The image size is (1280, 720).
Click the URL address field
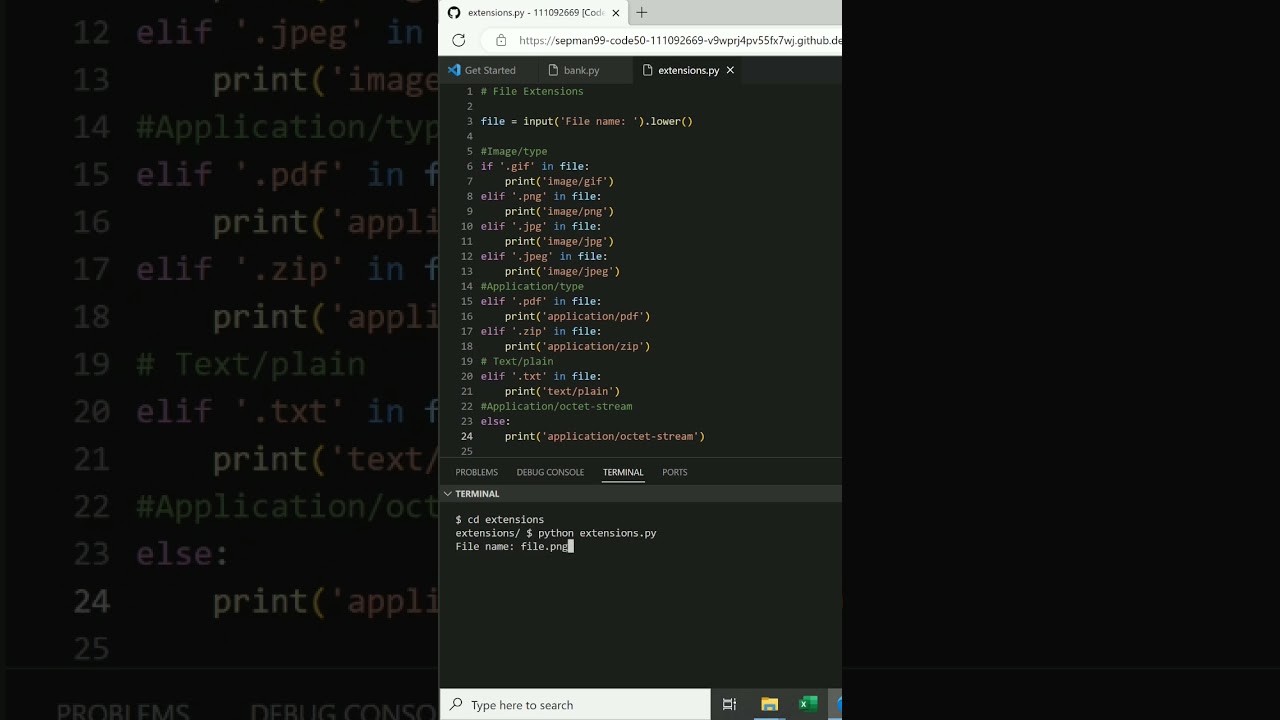[x=680, y=41]
